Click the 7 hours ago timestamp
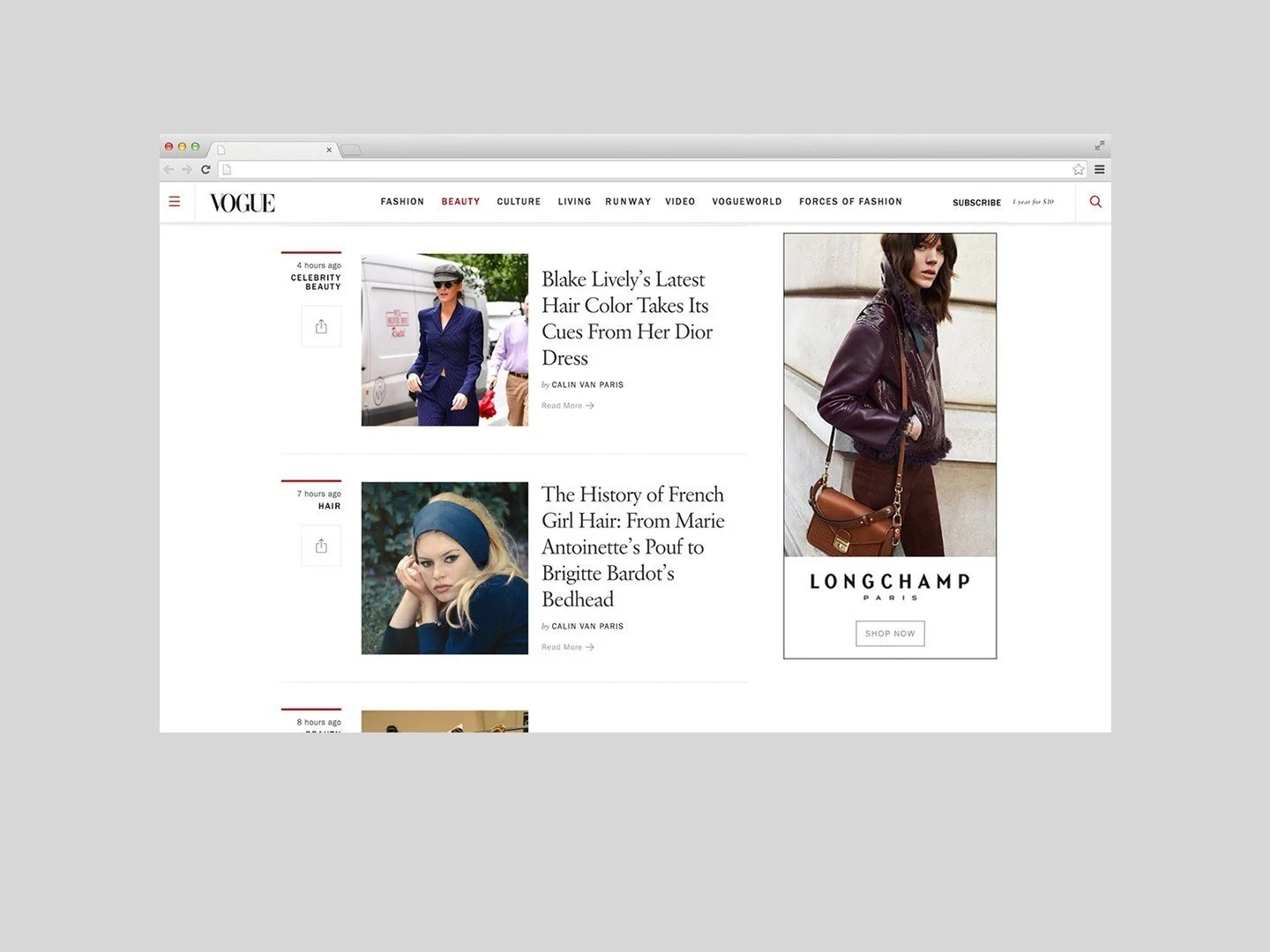The image size is (1270, 952). pos(318,494)
